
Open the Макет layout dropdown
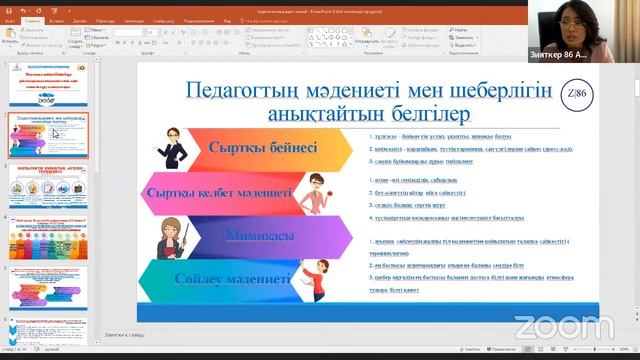click(95, 30)
